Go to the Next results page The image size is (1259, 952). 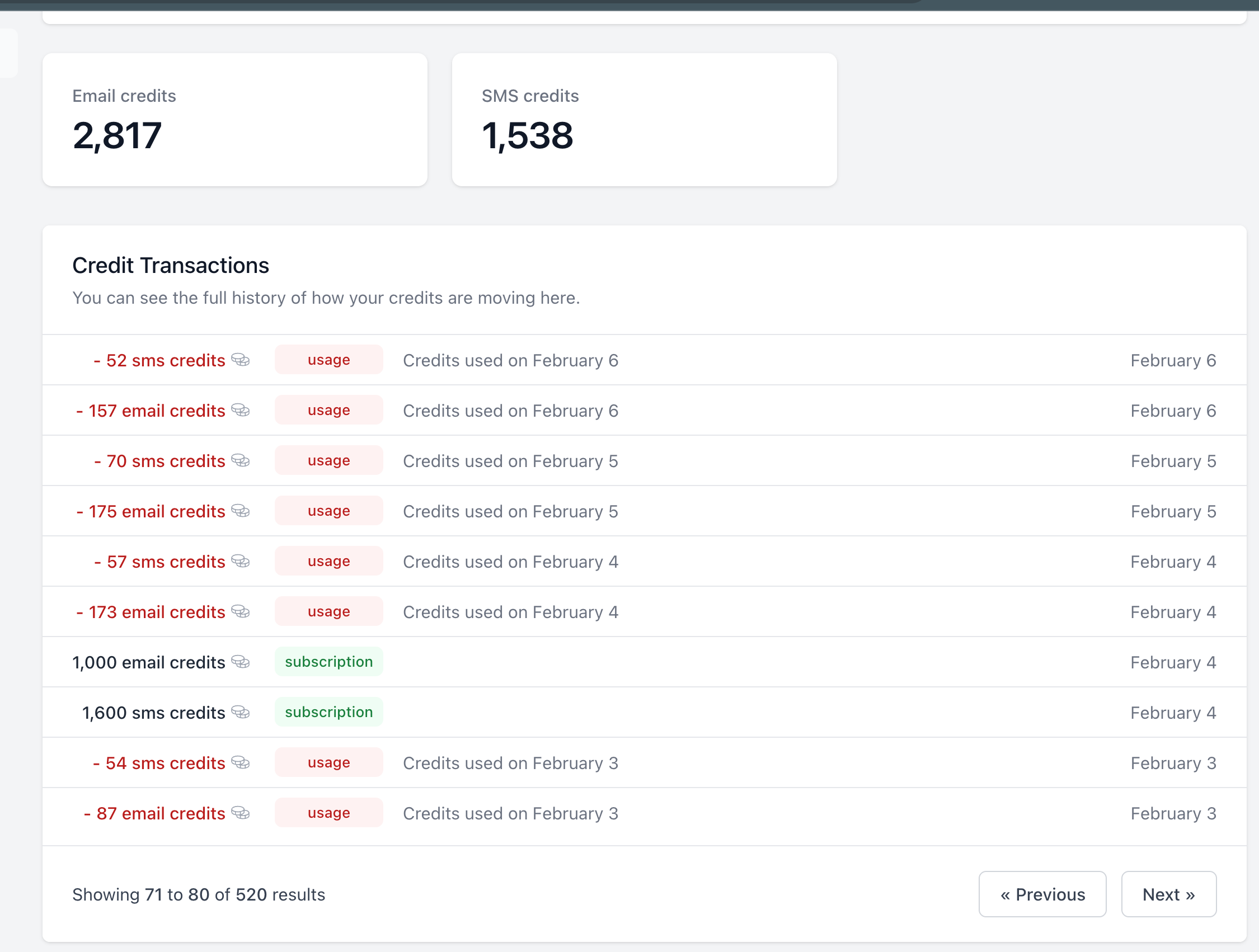point(1168,894)
